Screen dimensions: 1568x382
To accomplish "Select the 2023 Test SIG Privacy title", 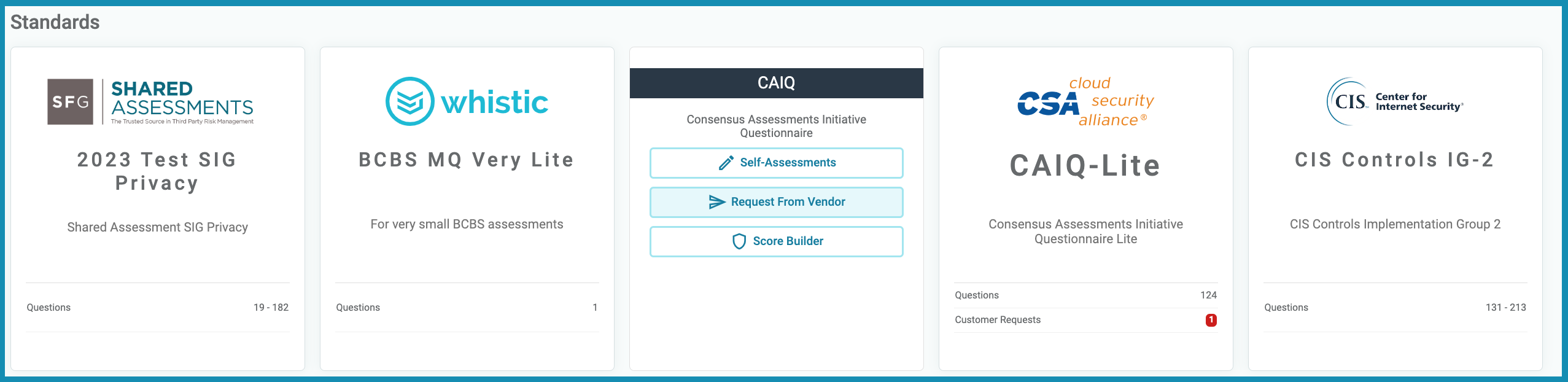I will pyautogui.click(x=157, y=171).
